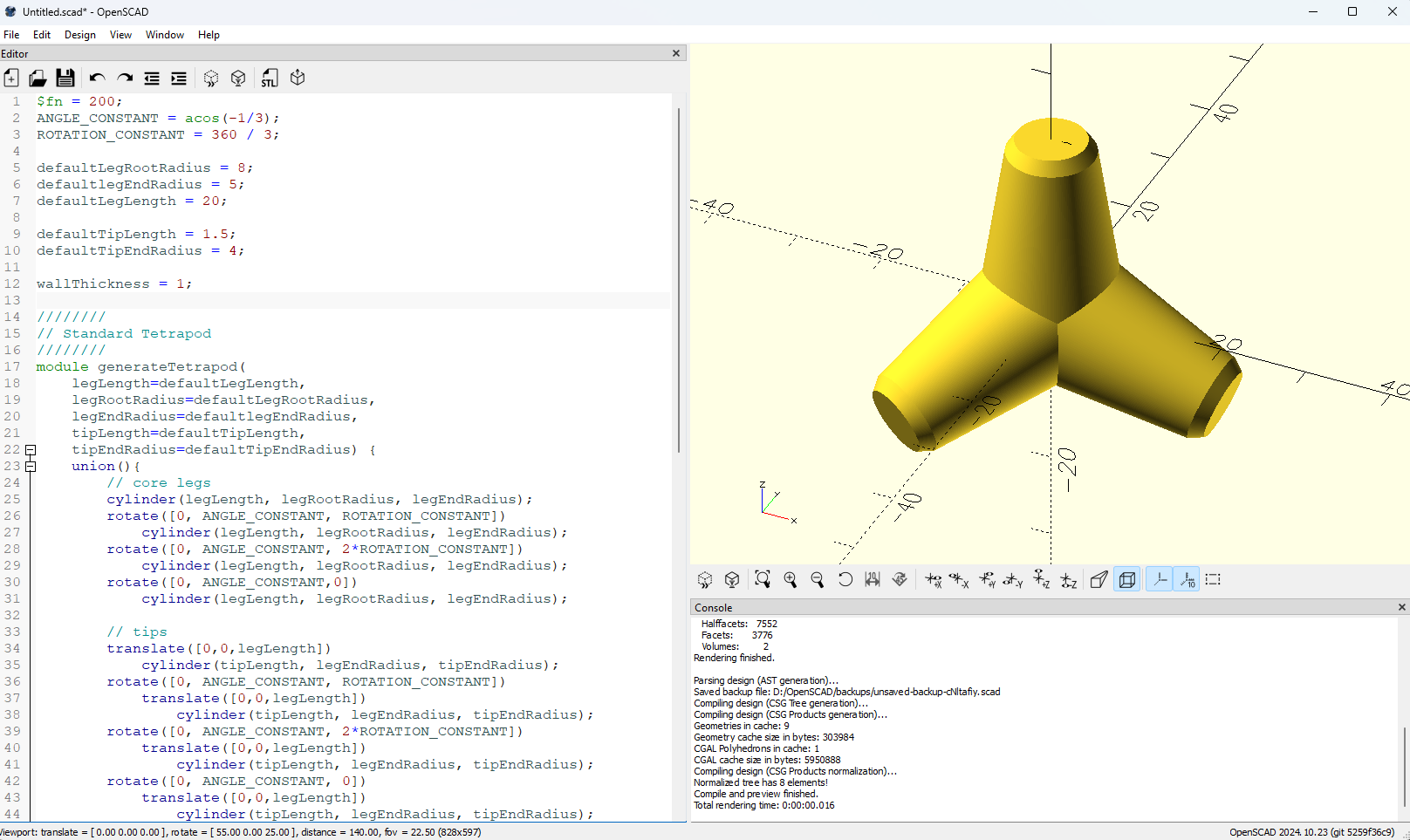Image resolution: width=1410 pixels, height=840 pixels.
Task: Click the Export as STL icon
Action: pos(270,79)
